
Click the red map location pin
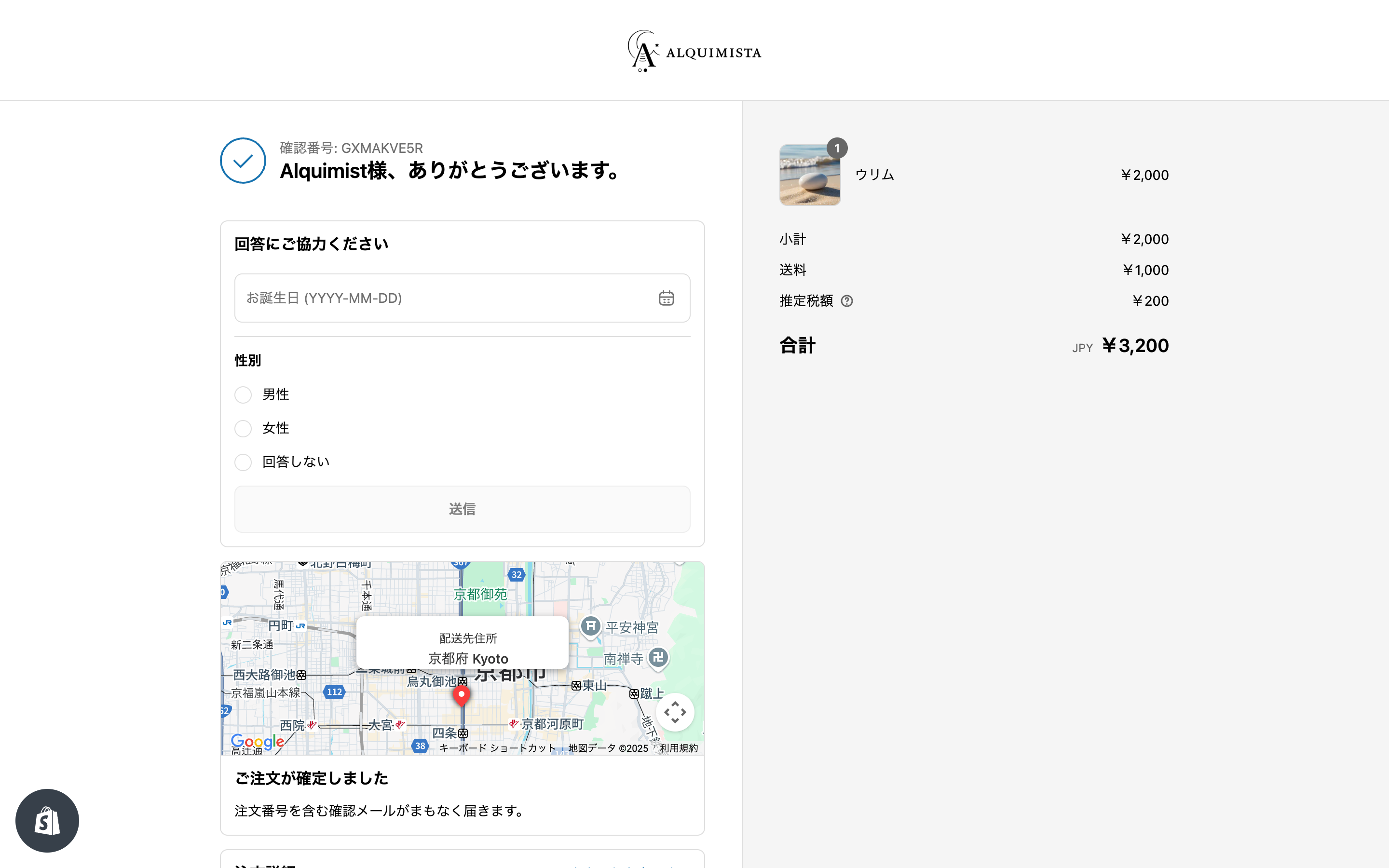click(462, 696)
